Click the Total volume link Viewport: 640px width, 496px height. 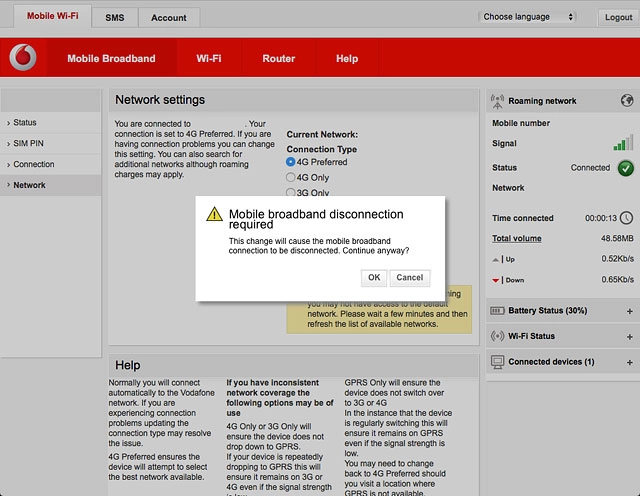516,238
